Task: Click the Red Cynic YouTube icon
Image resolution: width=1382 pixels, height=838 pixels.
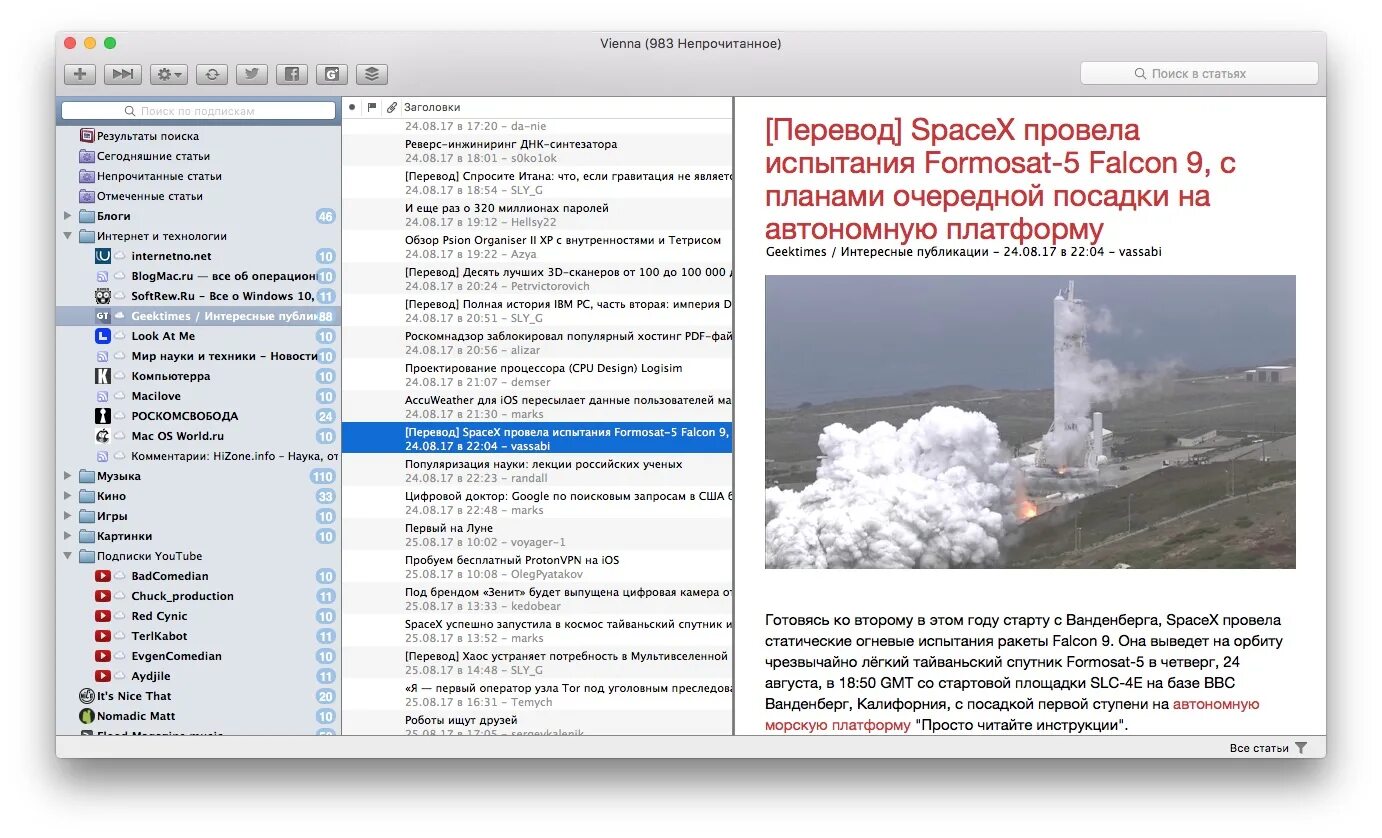Action: click(102, 616)
